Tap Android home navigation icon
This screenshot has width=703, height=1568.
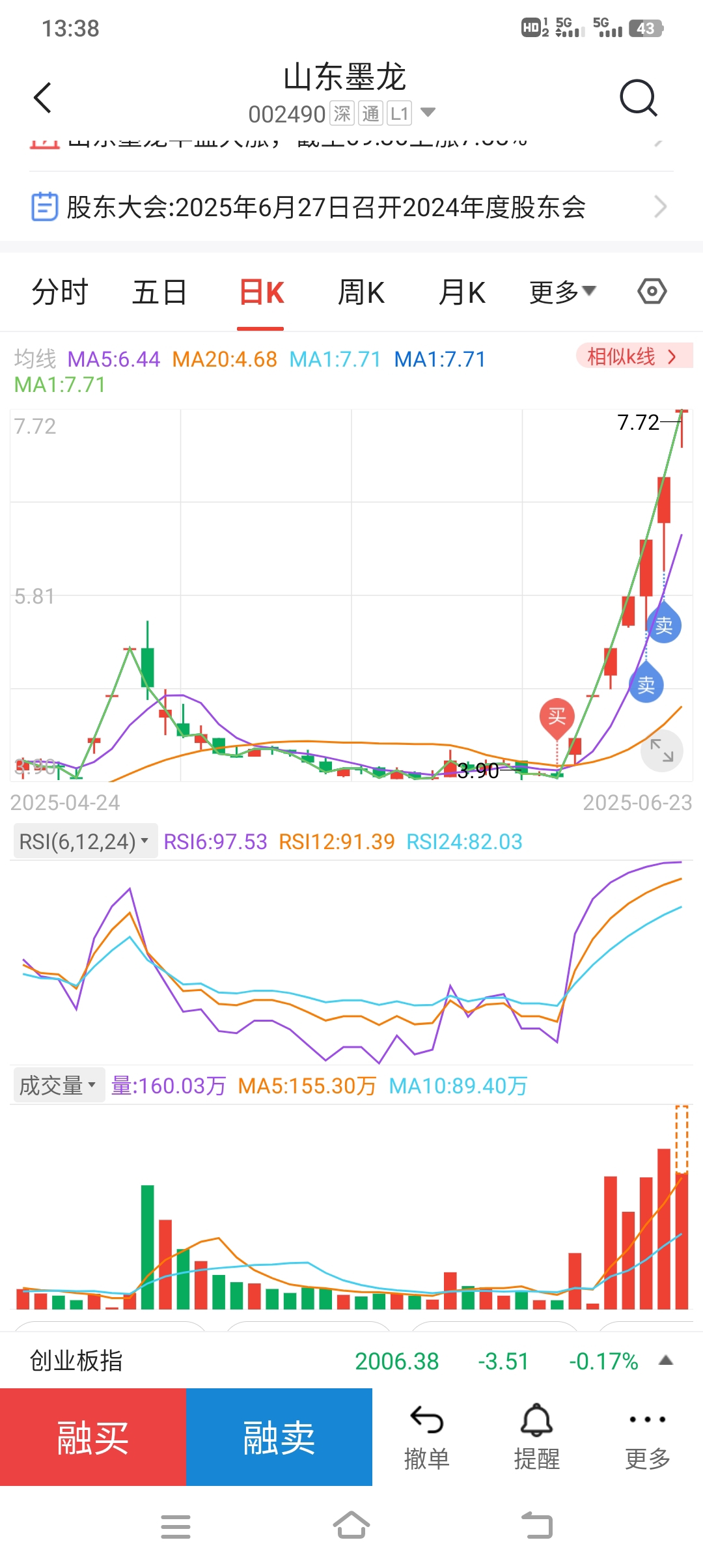[351, 1526]
